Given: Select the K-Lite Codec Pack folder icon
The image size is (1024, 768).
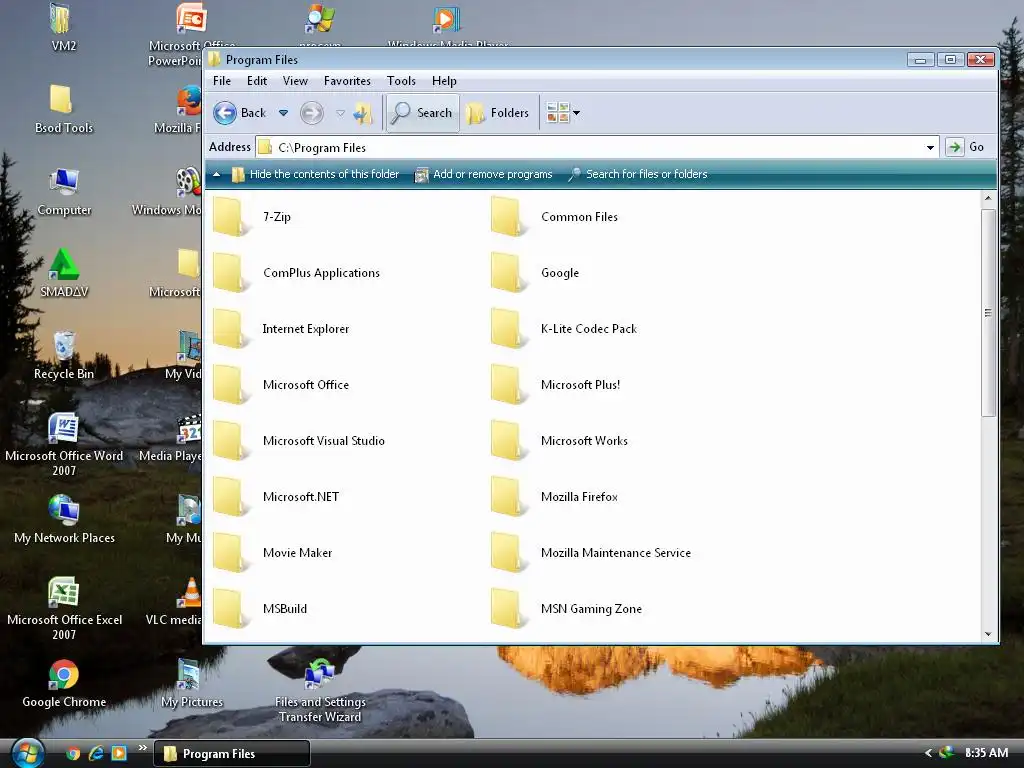Looking at the screenshot, I should click(508, 329).
